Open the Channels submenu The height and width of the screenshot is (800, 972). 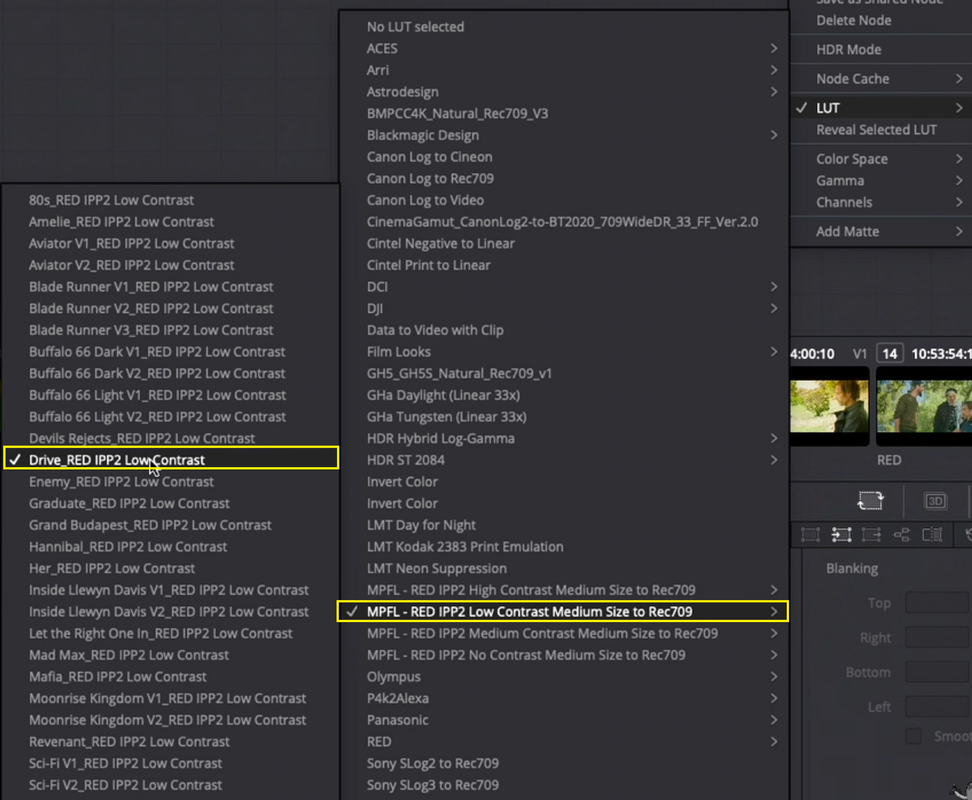coord(881,202)
